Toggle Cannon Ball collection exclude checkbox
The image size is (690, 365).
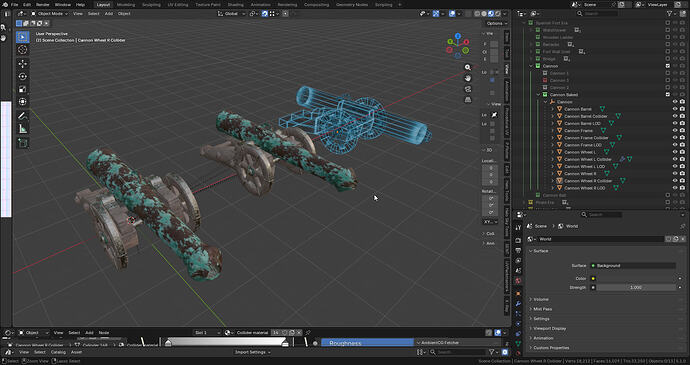[x=668, y=195]
